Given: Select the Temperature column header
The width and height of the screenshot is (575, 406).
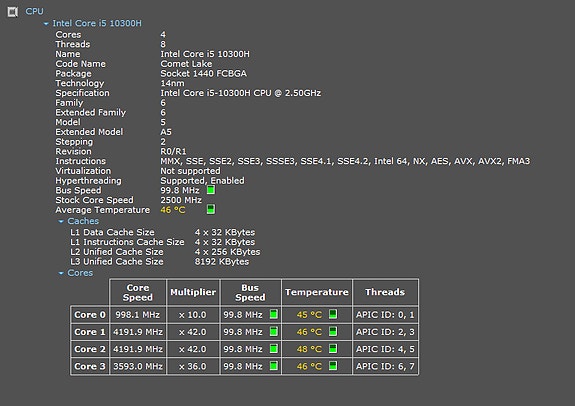Looking at the screenshot, I should (317, 292).
